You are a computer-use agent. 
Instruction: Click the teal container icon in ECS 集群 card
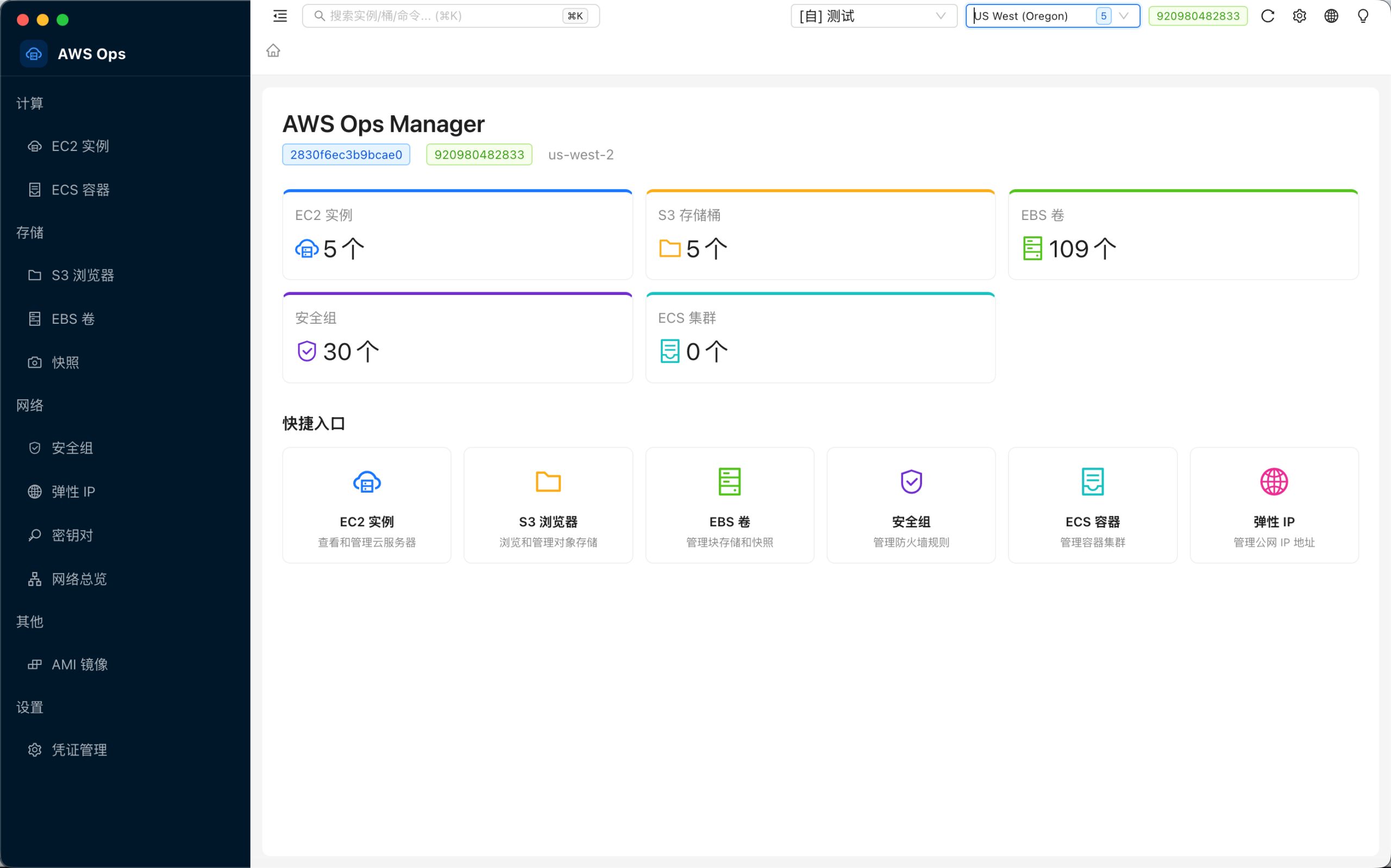[x=670, y=351]
